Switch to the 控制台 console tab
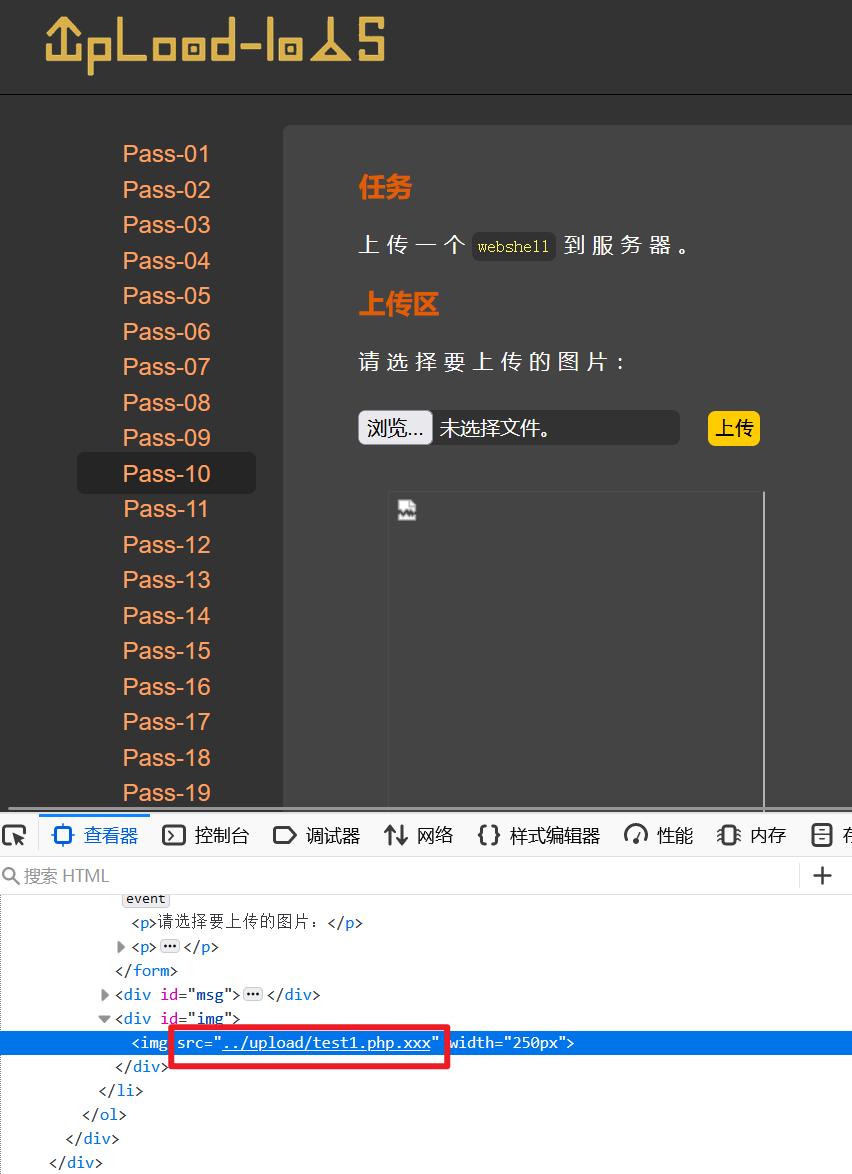The width and height of the screenshot is (852, 1174). click(206, 835)
